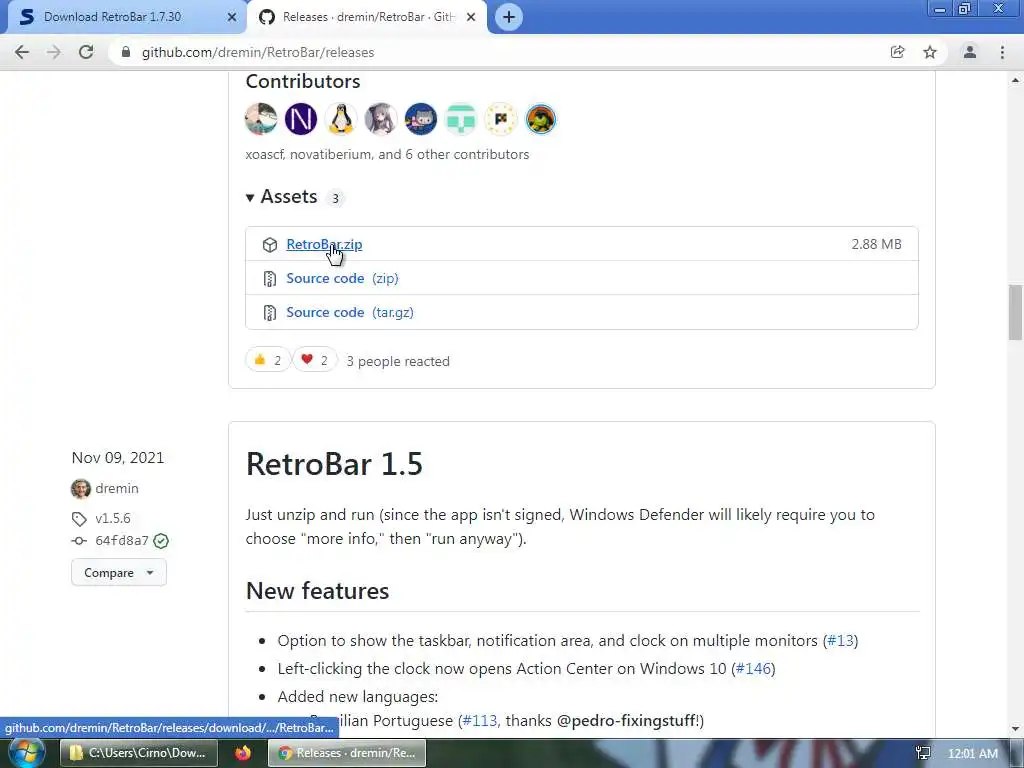Click the scrollbar down arrow
The width and height of the screenshot is (1024, 768).
point(1015,729)
